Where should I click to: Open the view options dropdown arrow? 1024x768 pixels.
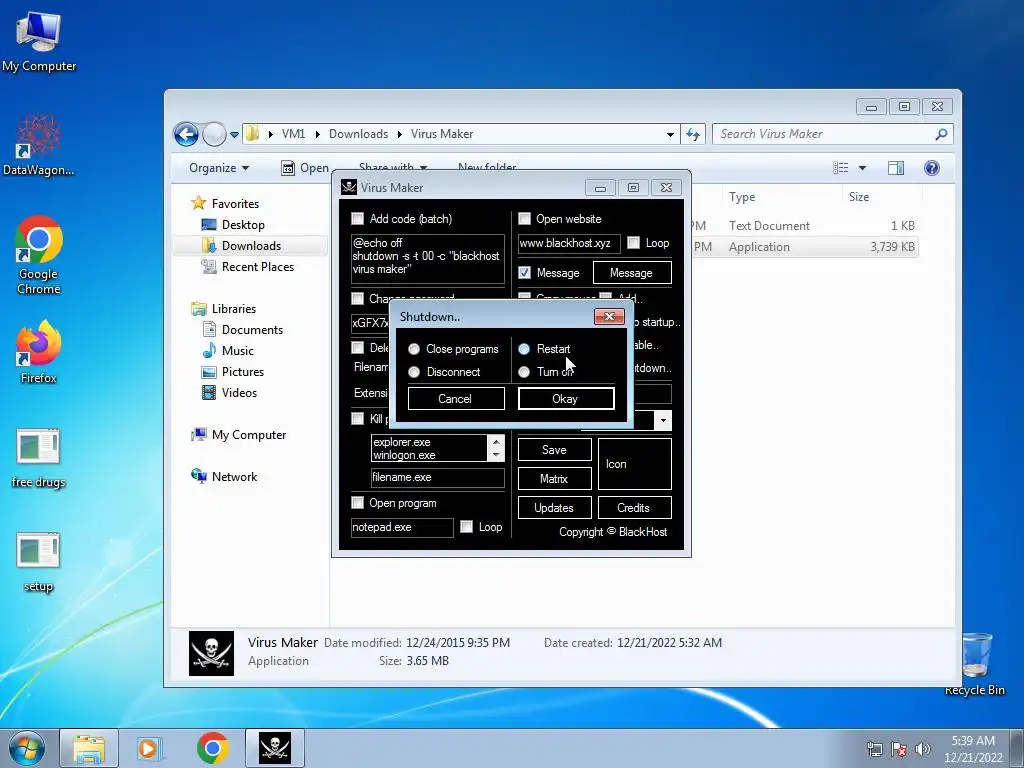tap(862, 168)
